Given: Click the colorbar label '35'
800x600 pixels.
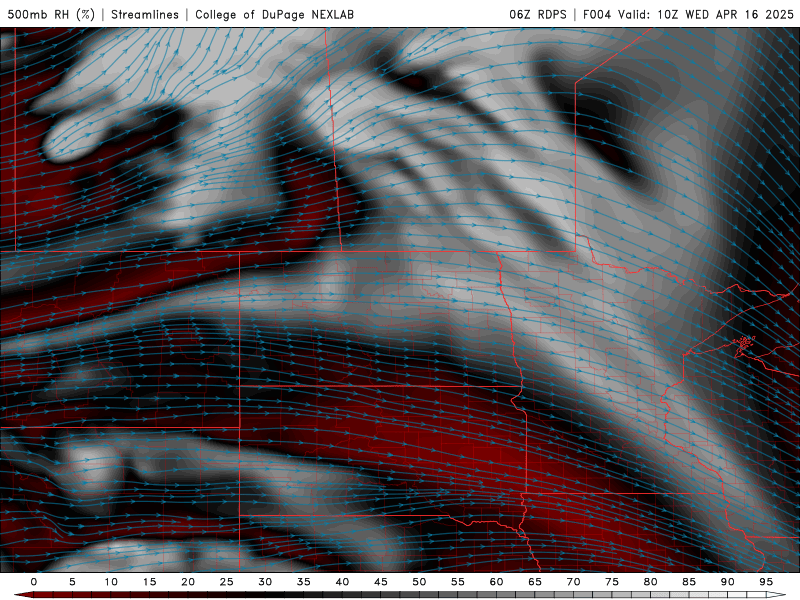Looking at the screenshot, I should (x=304, y=582).
